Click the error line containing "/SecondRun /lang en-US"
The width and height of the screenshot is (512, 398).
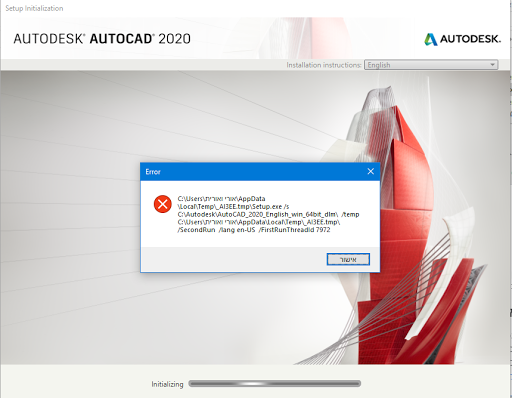tap(254, 230)
